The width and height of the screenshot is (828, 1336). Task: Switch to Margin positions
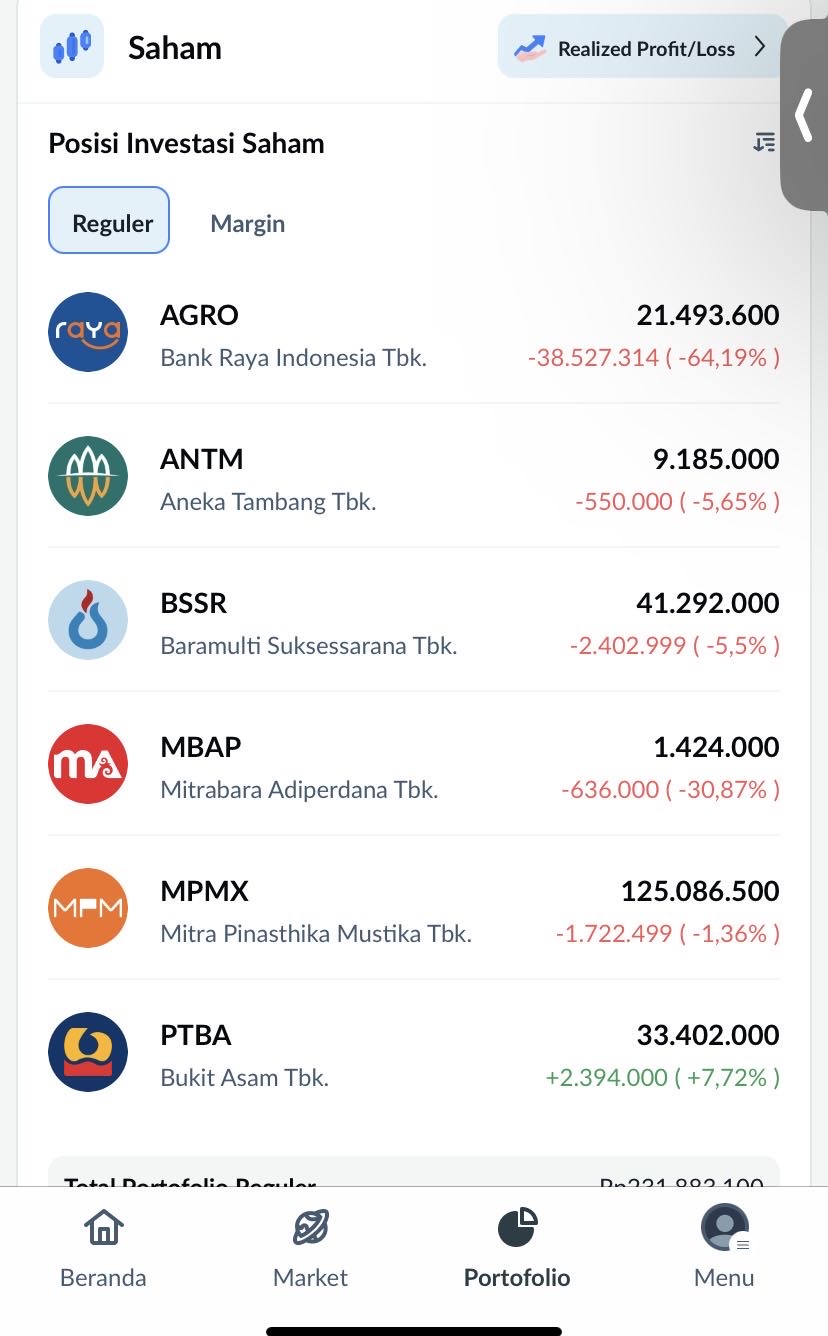tap(247, 223)
